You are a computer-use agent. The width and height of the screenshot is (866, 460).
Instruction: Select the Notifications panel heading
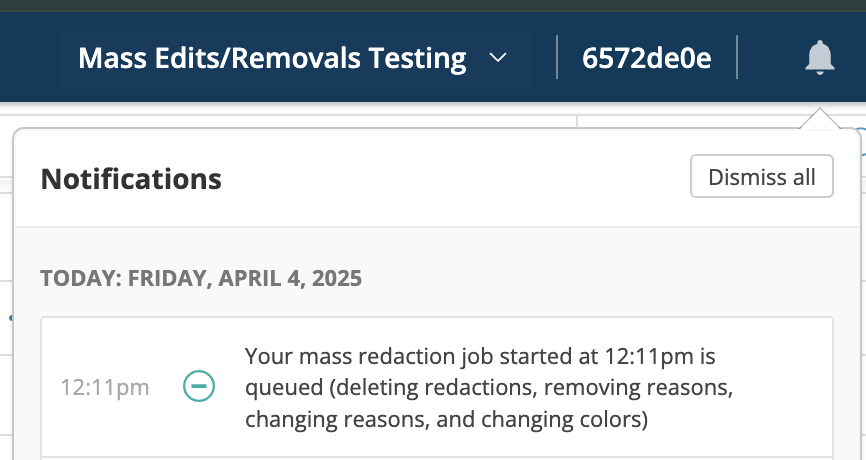pos(131,179)
